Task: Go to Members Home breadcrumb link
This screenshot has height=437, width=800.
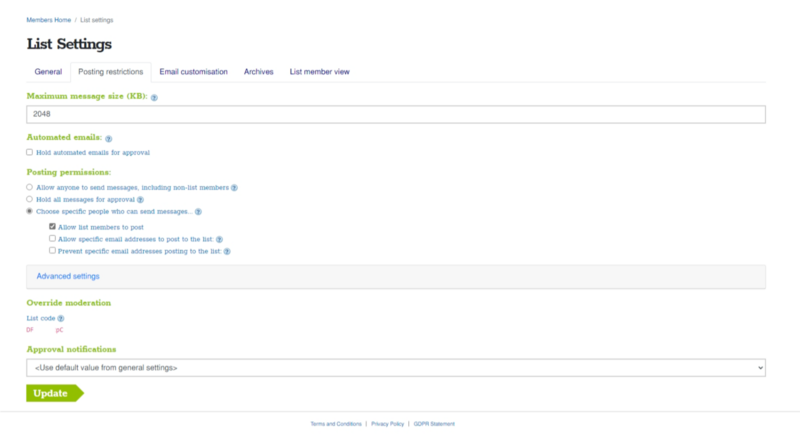Action: pyautogui.click(x=48, y=17)
